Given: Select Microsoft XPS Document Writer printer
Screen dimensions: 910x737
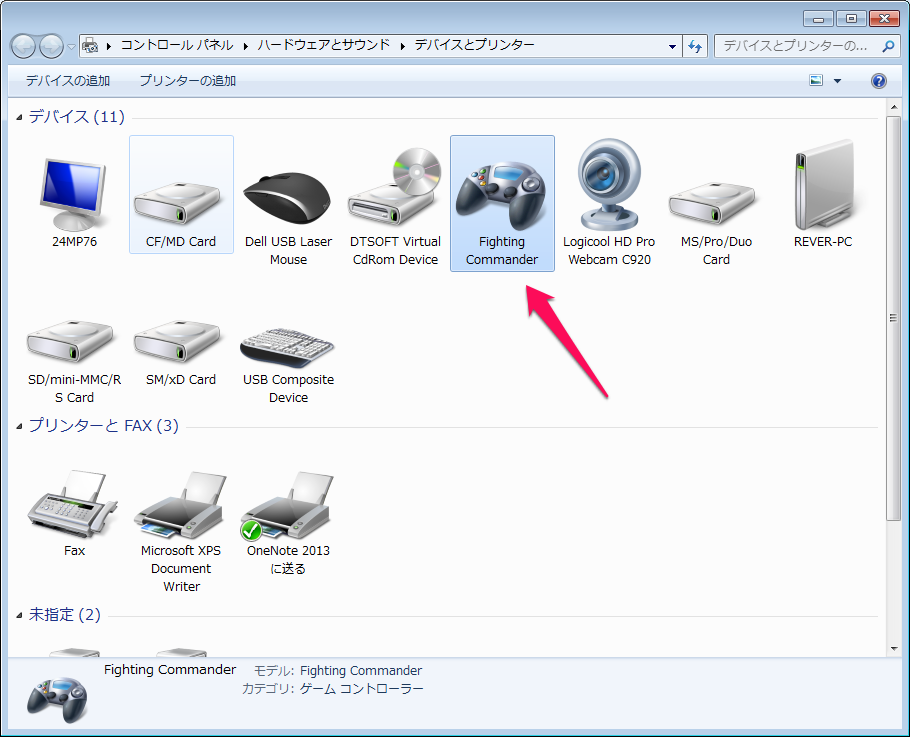Looking at the screenshot, I should click(180, 505).
